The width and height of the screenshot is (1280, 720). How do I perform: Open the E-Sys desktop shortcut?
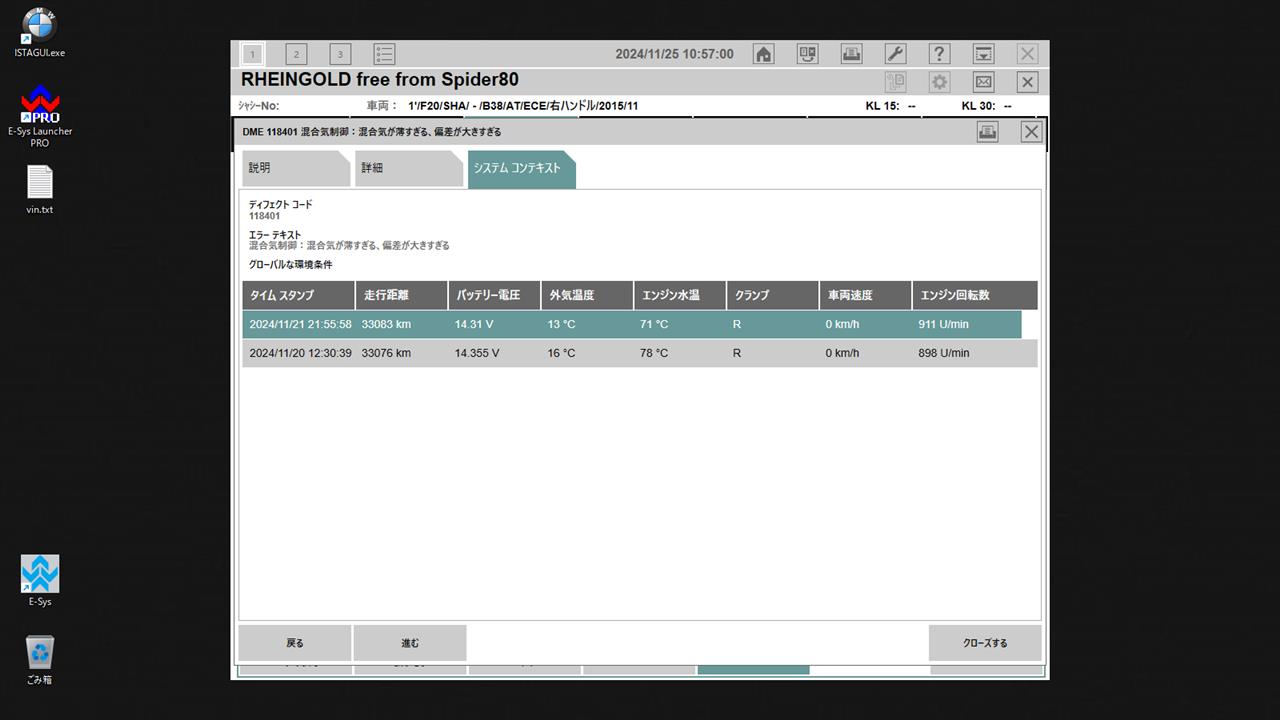(40, 581)
